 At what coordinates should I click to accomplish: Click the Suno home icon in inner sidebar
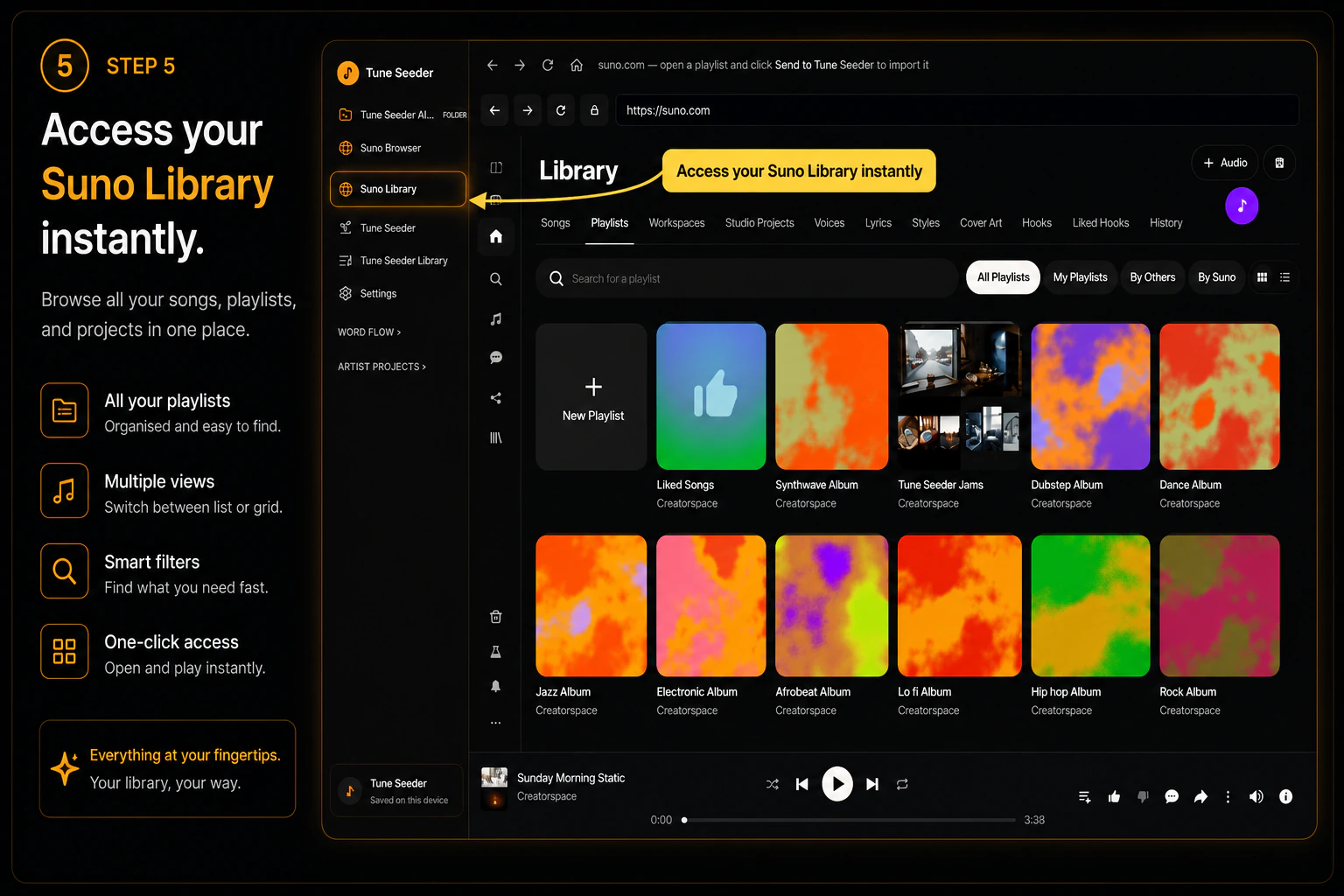496,236
